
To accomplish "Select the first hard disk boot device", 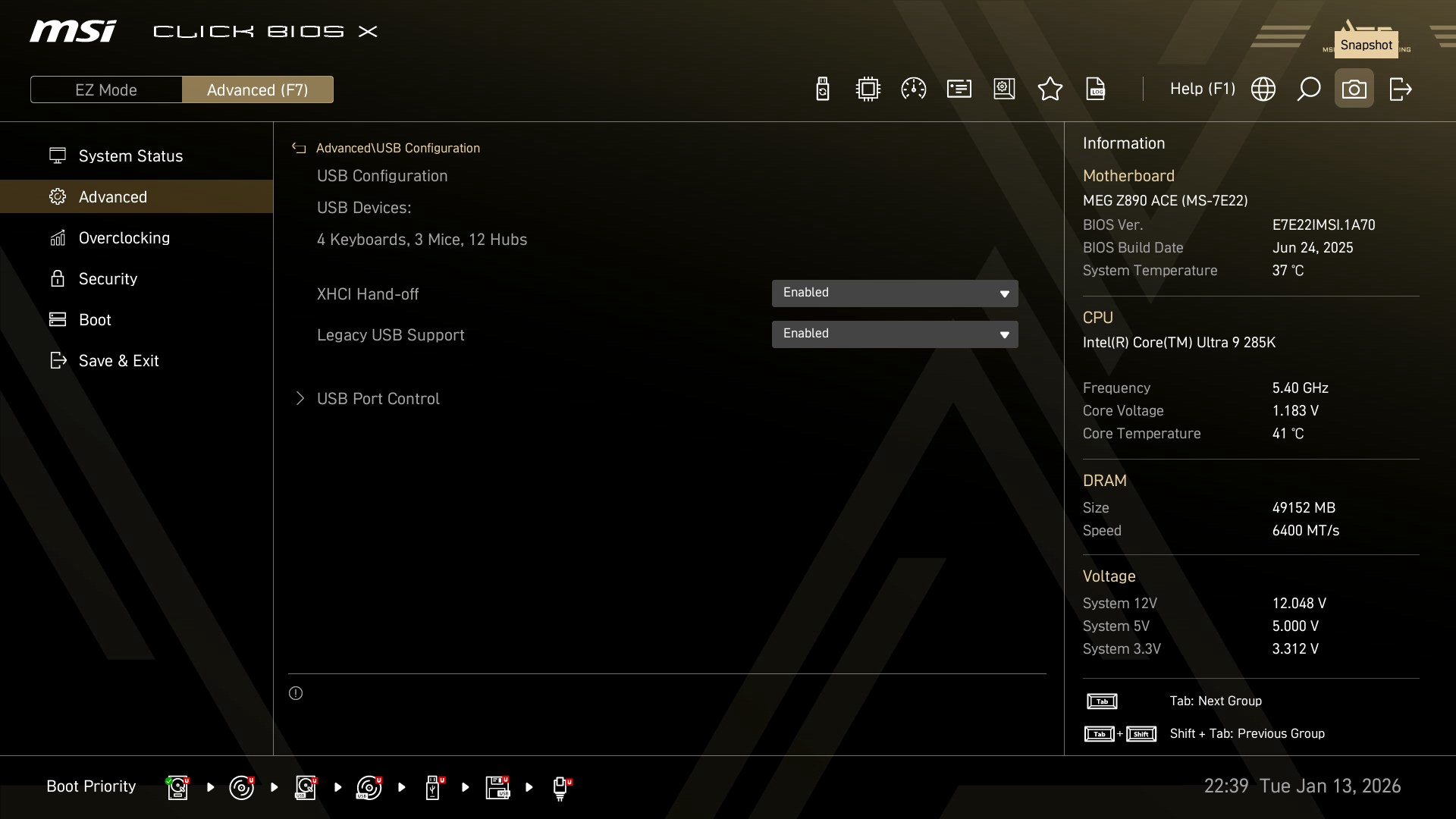I will click(177, 787).
